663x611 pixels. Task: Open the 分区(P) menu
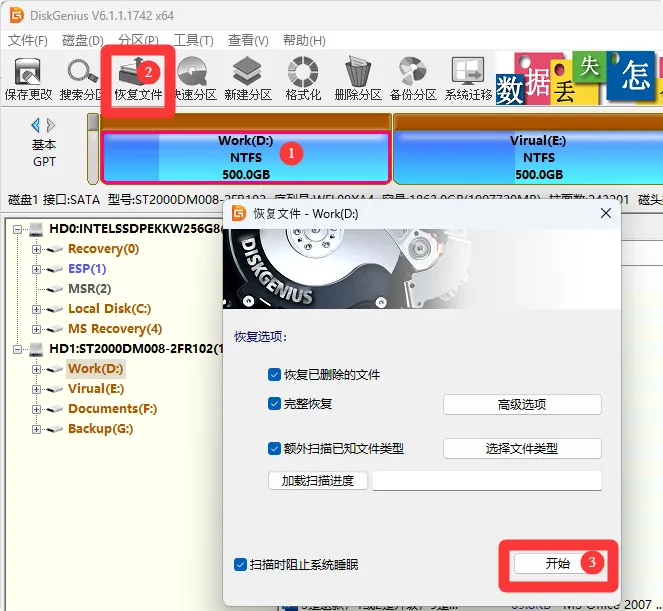tap(138, 41)
